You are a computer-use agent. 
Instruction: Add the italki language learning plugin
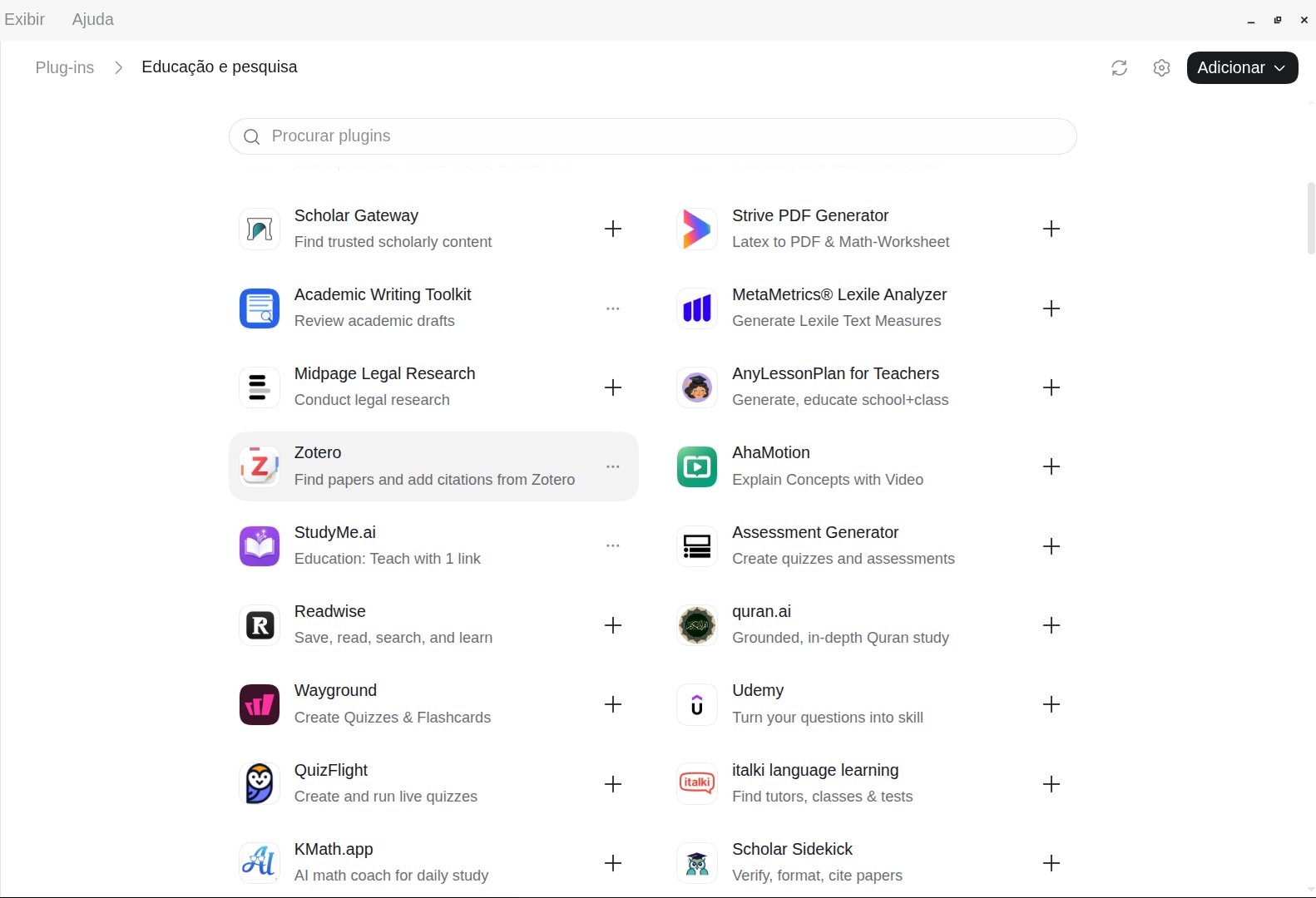pyautogui.click(x=1051, y=784)
